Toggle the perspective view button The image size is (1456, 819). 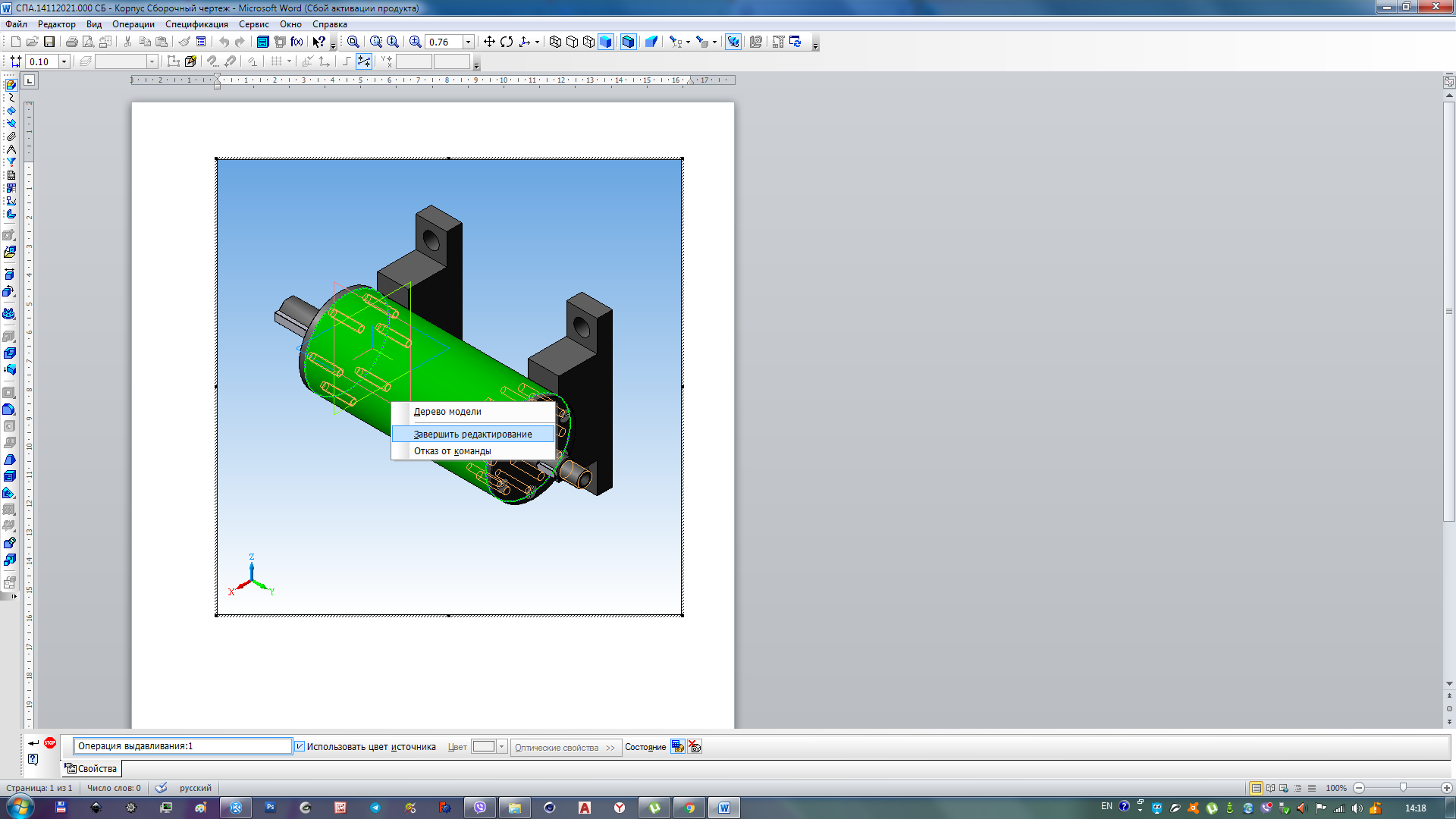(x=651, y=42)
